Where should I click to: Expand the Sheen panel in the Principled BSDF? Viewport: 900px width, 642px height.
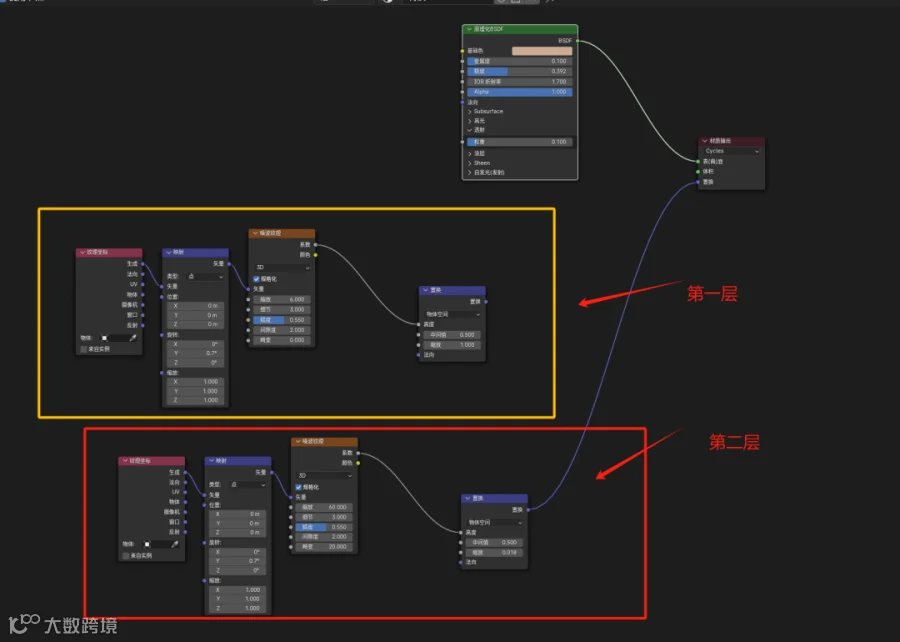pyautogui.click(x=479, y=163)
